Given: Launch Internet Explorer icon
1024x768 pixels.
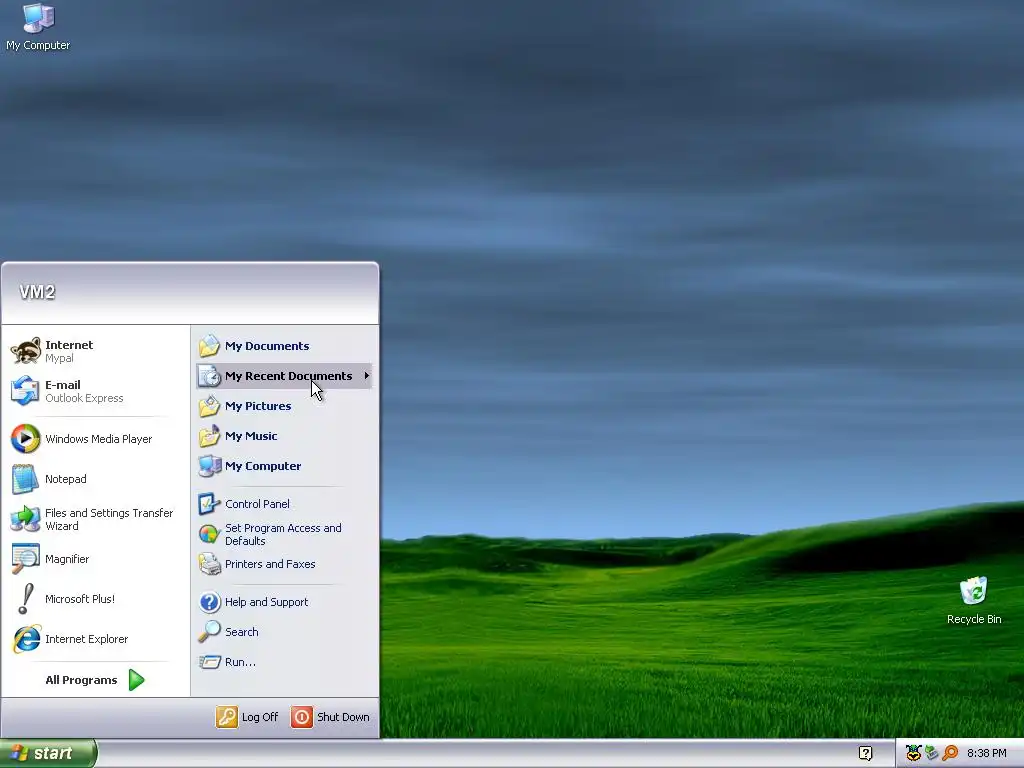Looking at the screenshot, I should click(x=26, y=639).
